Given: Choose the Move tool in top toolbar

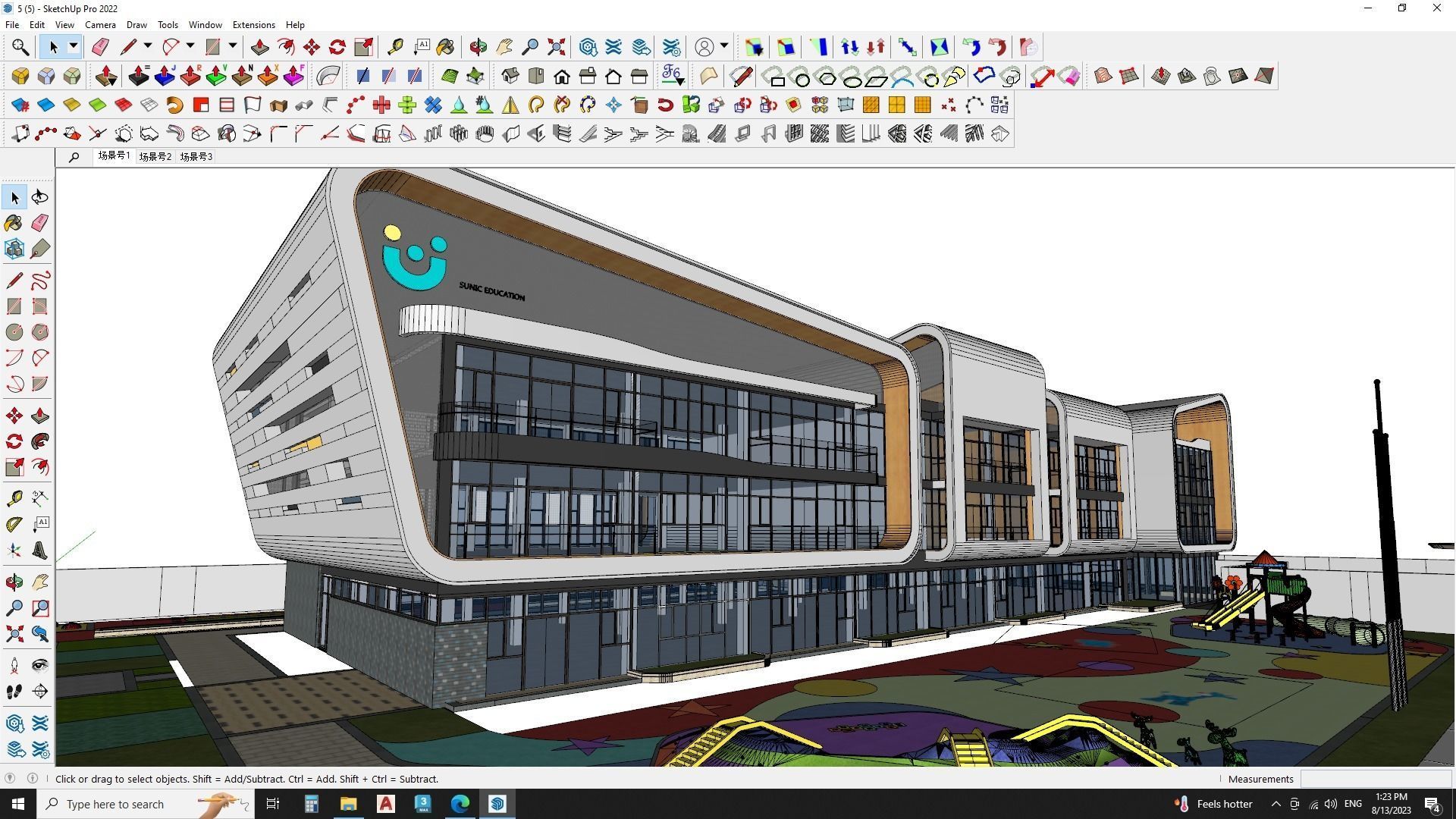Looking at the screenshot, I should 312,47.
